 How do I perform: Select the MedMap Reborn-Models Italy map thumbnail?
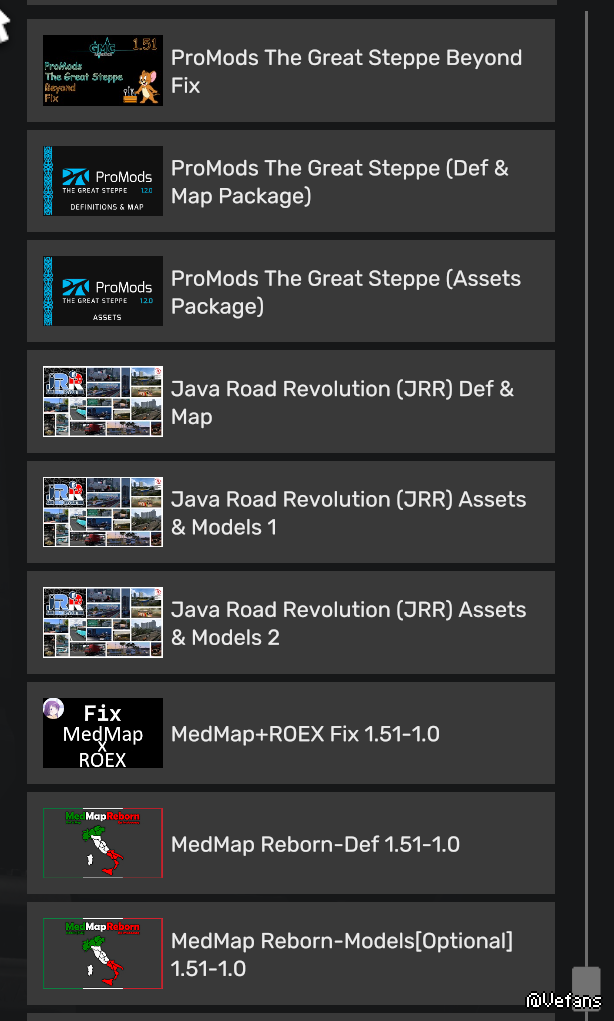tap(102, 953)
